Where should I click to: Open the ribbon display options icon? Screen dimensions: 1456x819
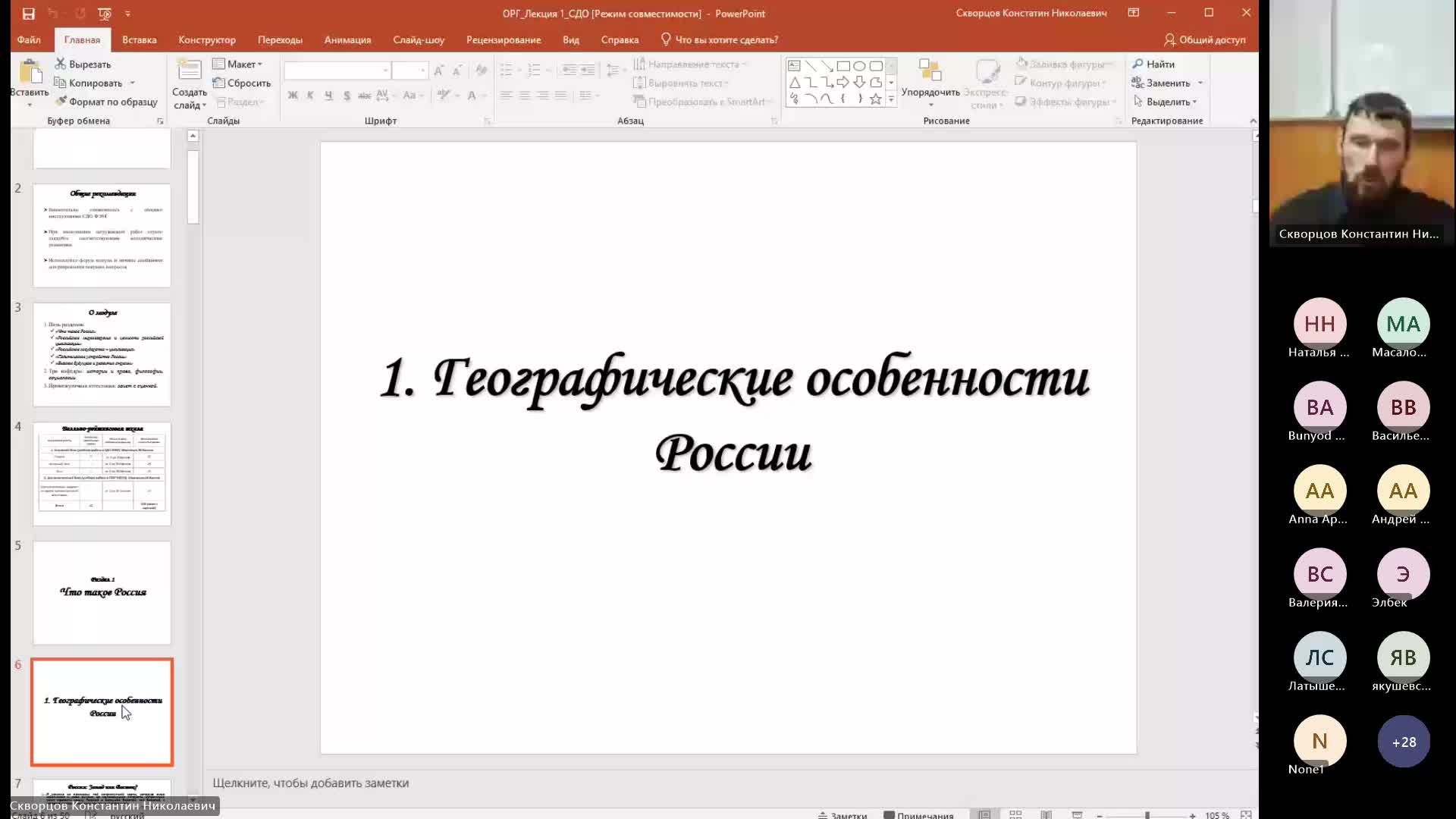(x=1134, y=13)
